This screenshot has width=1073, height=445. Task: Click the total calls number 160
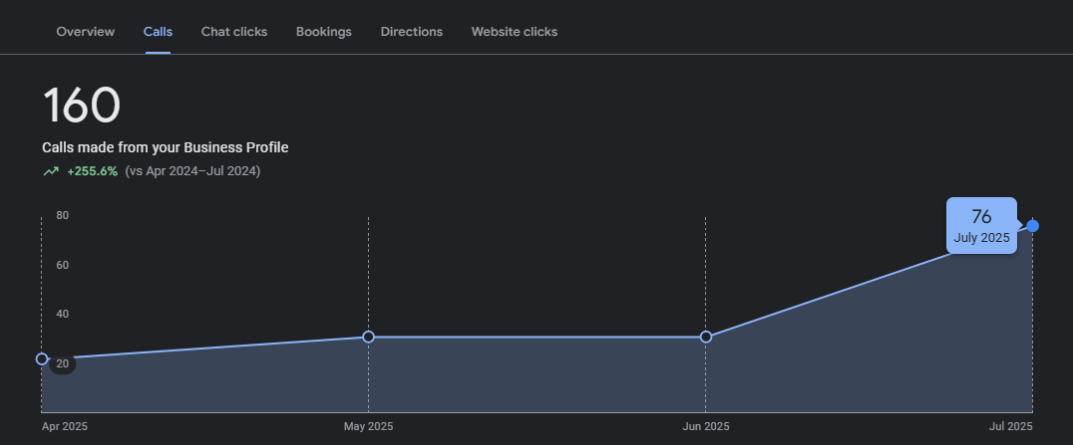tap(81, 105)
